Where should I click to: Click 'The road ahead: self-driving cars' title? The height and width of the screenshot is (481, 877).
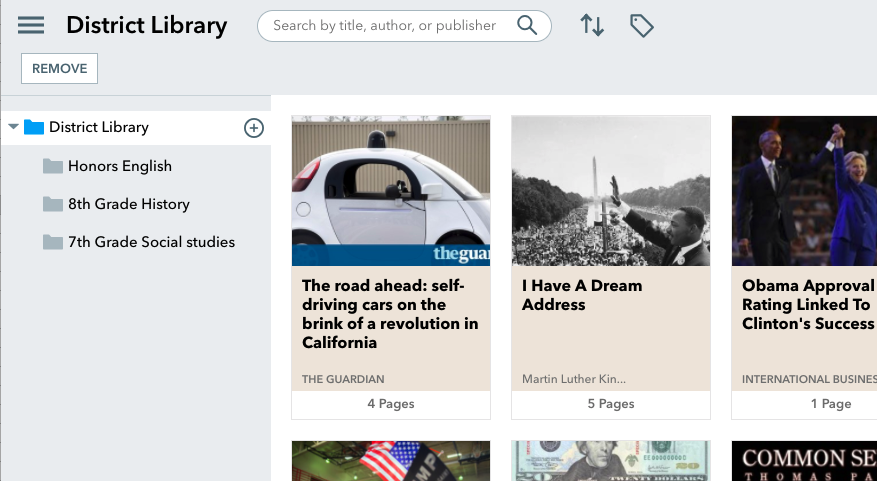390,314
